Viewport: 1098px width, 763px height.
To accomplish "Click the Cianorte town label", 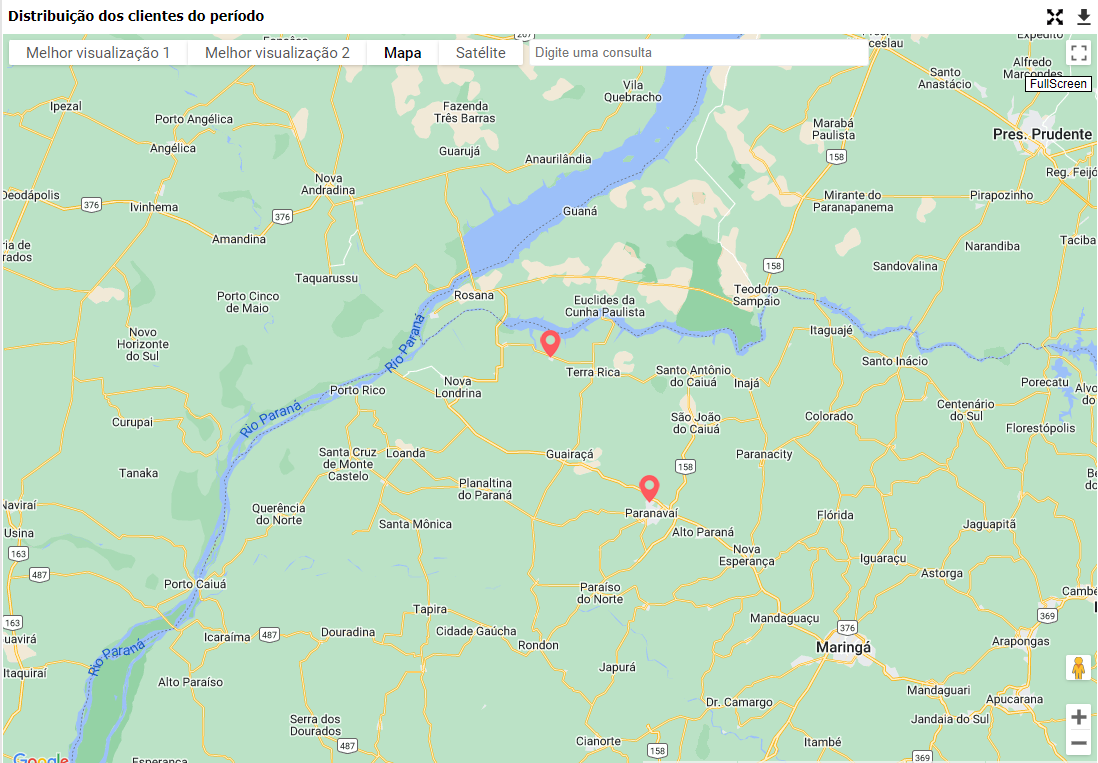I will tap(598, 741).
